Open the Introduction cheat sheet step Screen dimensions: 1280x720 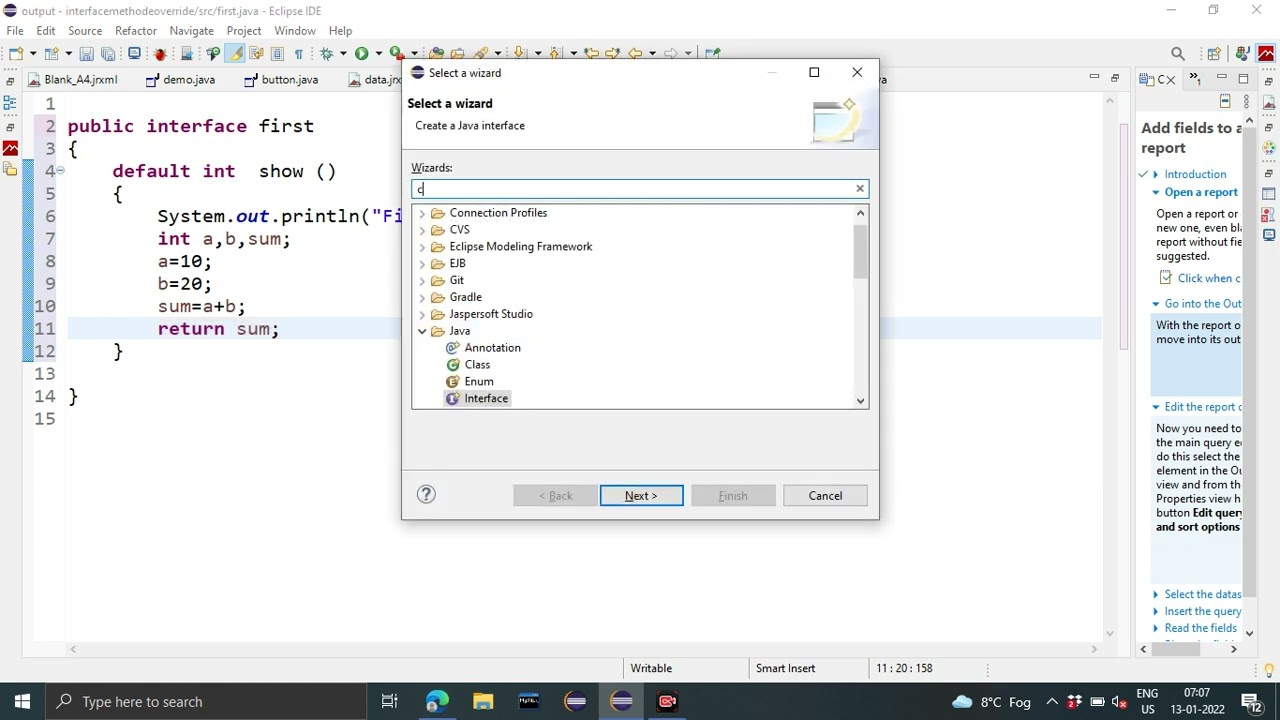[1195, 174]
